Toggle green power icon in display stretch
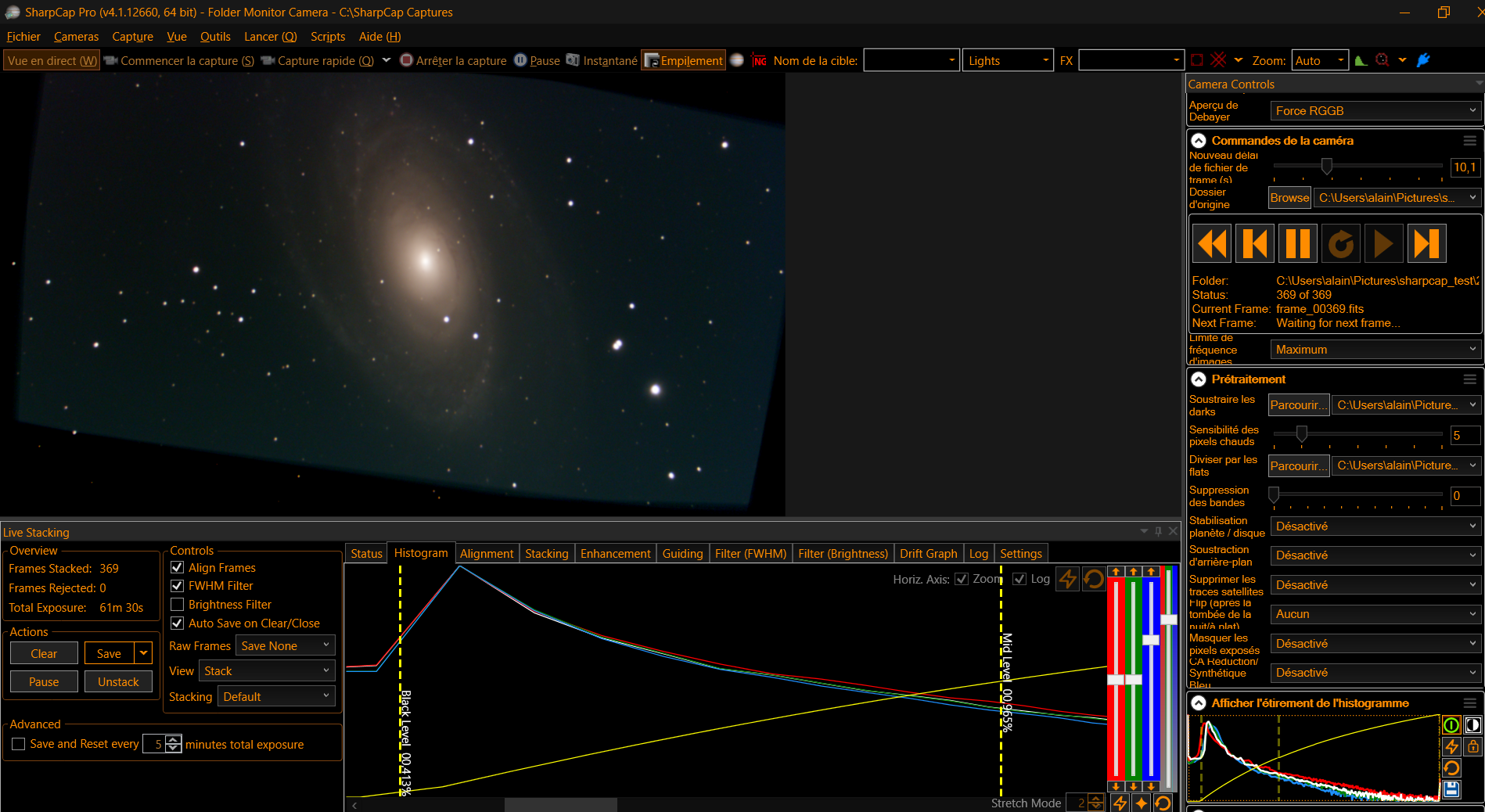This screenshot has height=812, width=1485. [1451, 725]
